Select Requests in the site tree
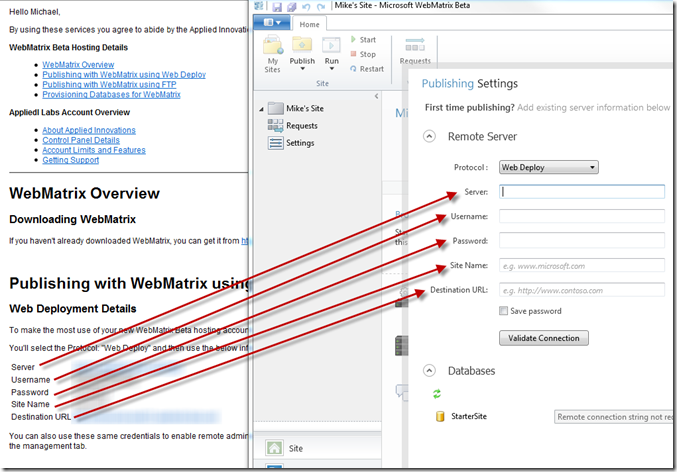Viewport: 677px width, 472px height. 302,126
